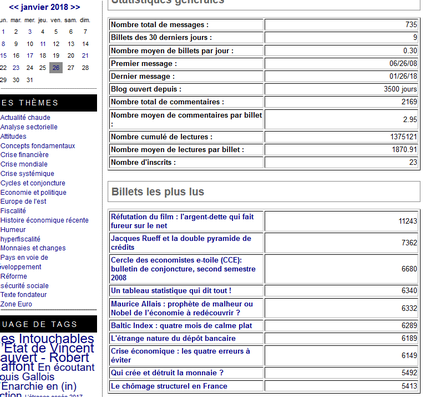The height and width of the screenshot is (397, 425).
Task: Click the Nombre d'inscrits label
Action: (143, 162)
